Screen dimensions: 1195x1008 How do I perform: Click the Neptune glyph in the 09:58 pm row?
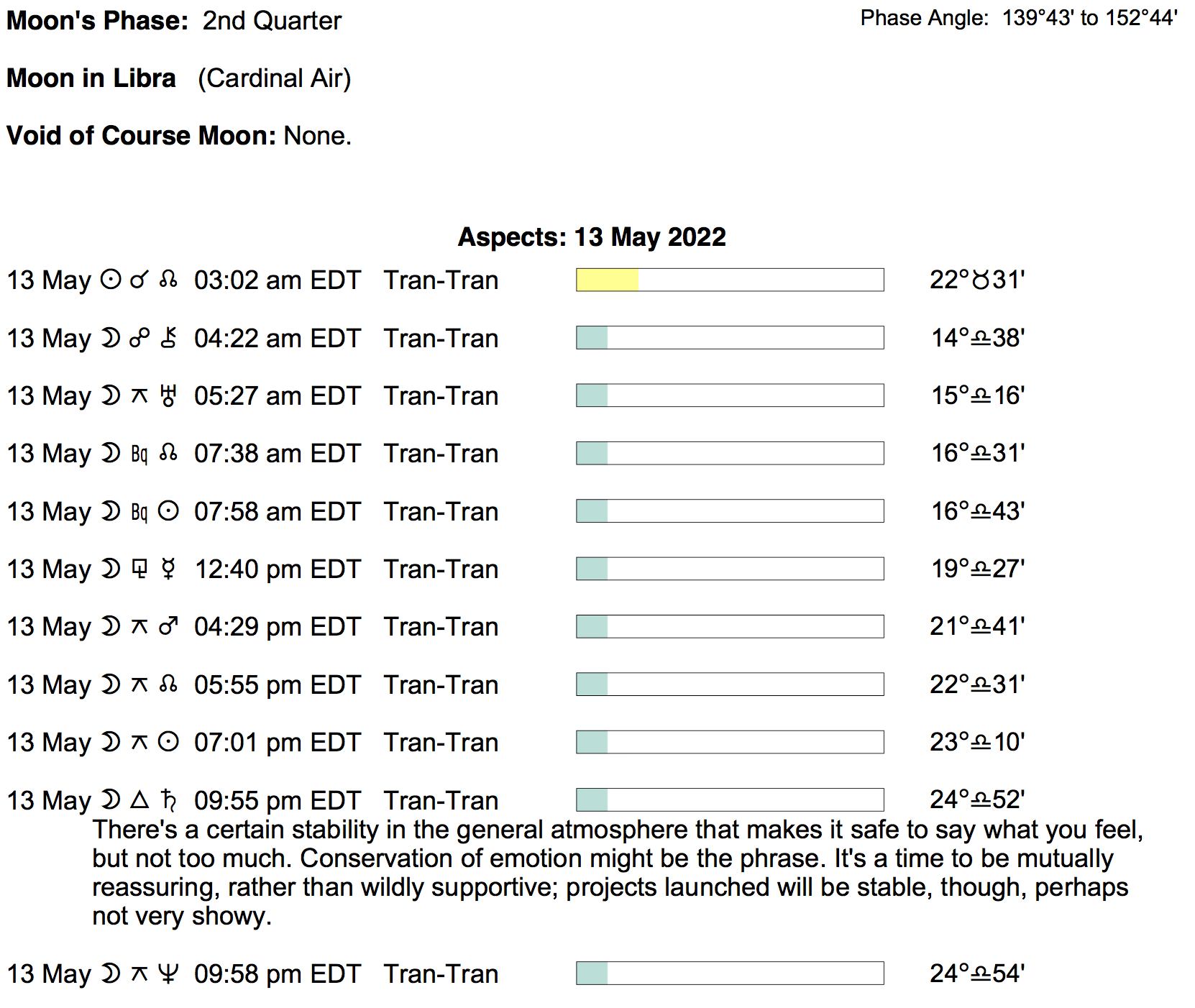click(x=168, y=973)
